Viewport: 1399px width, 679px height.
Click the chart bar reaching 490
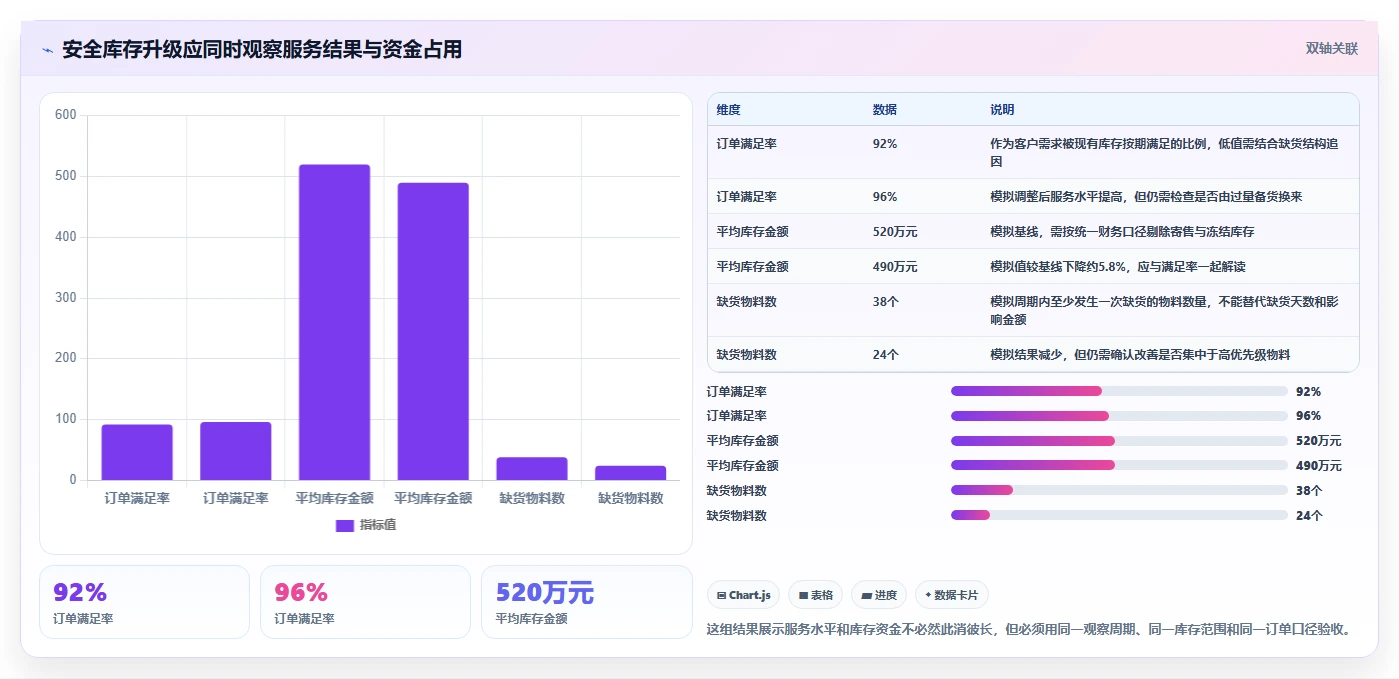(x=433, y=331)
